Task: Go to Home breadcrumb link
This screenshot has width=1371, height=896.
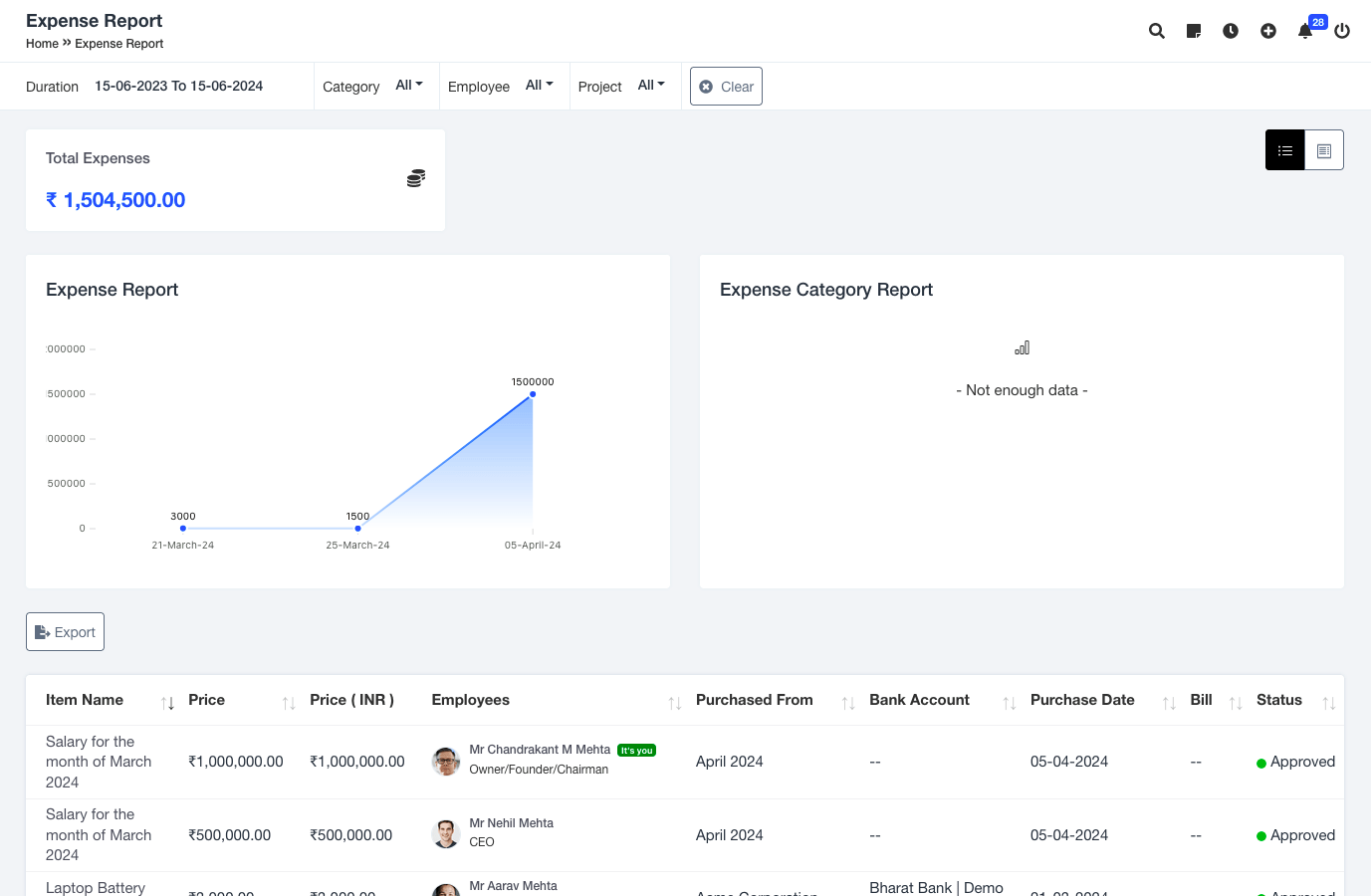Action: point(42,44)
